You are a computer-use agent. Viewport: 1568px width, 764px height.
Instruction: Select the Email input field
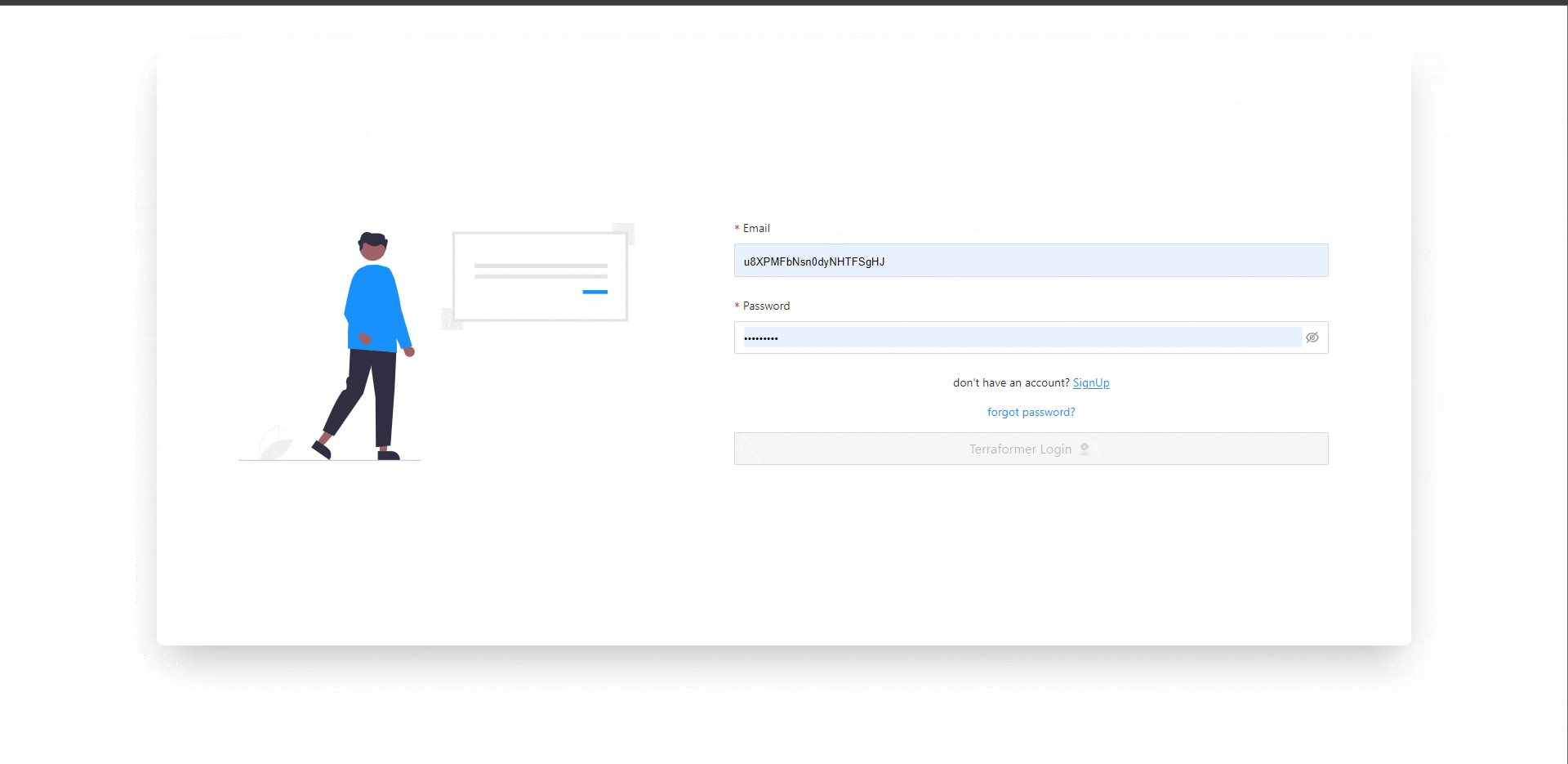point(1031,260)
